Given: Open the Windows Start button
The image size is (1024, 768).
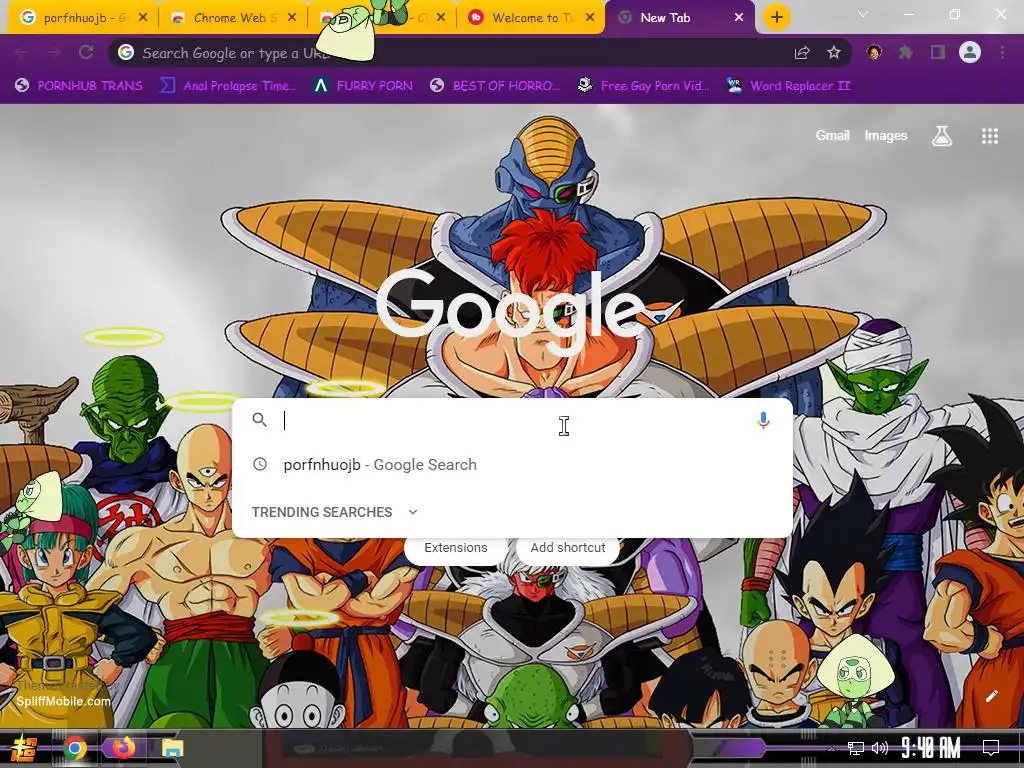Looking at the screenshot, I should pyautogui.click(x=23, y=748).
